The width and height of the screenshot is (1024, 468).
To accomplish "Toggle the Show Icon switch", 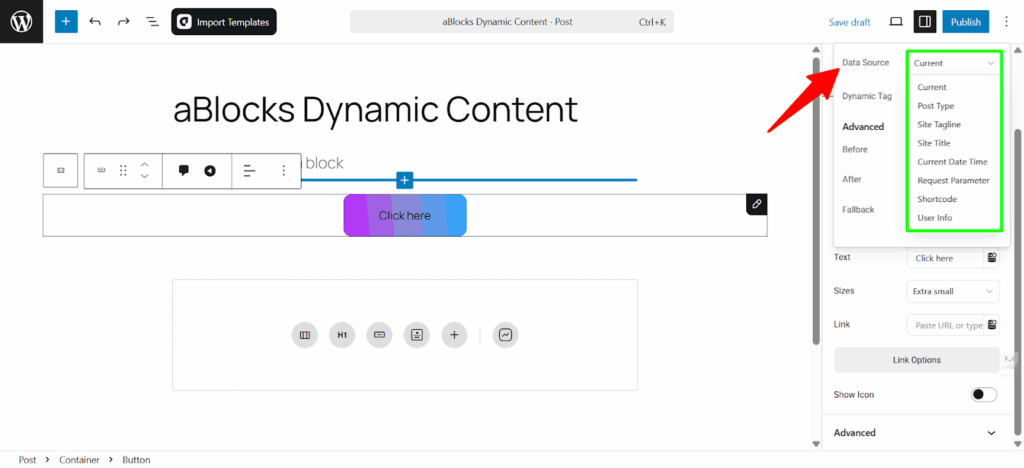I will (984, 394).
